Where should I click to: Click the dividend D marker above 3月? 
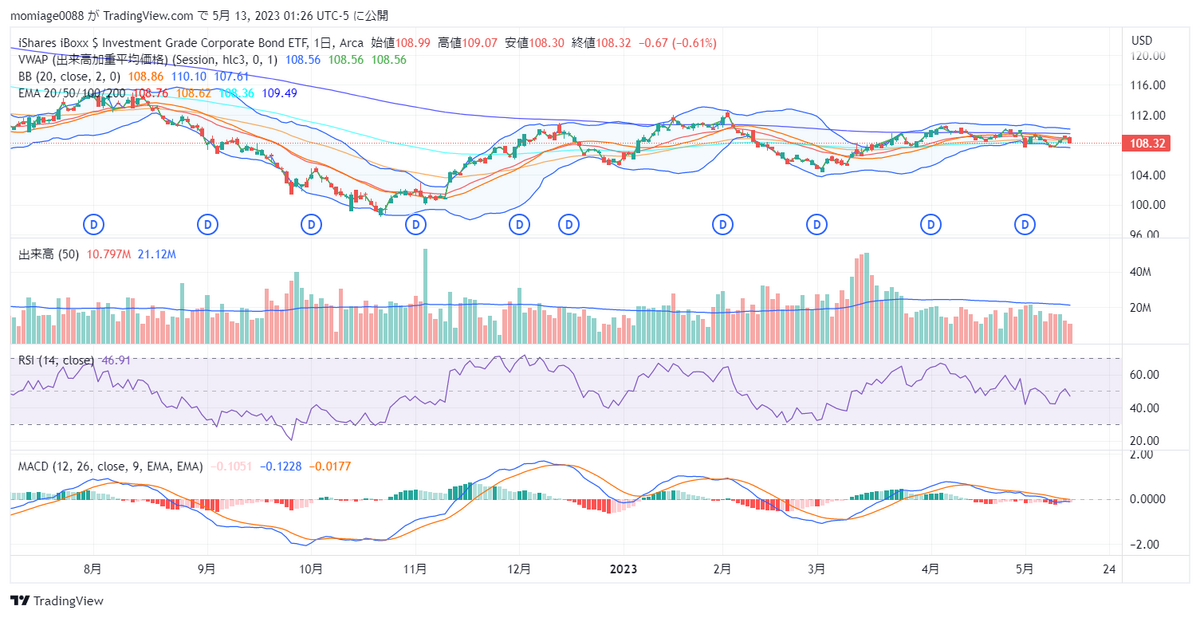(x=817, y=224)
